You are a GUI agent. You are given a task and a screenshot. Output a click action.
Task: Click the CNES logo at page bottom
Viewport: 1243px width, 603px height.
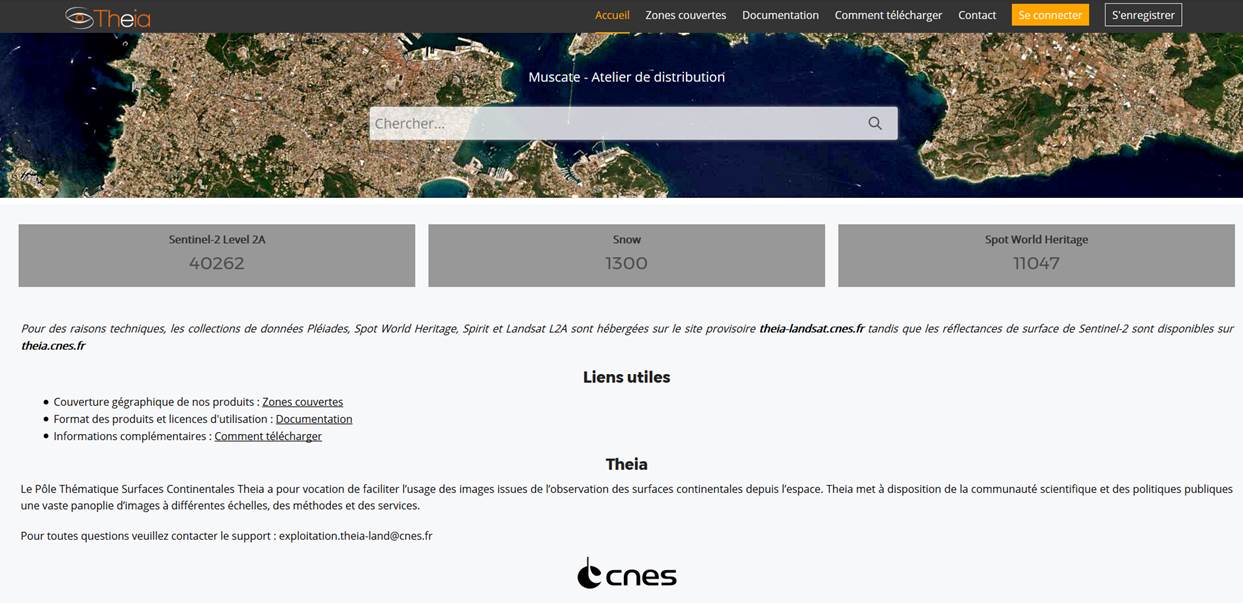(627, 574)
